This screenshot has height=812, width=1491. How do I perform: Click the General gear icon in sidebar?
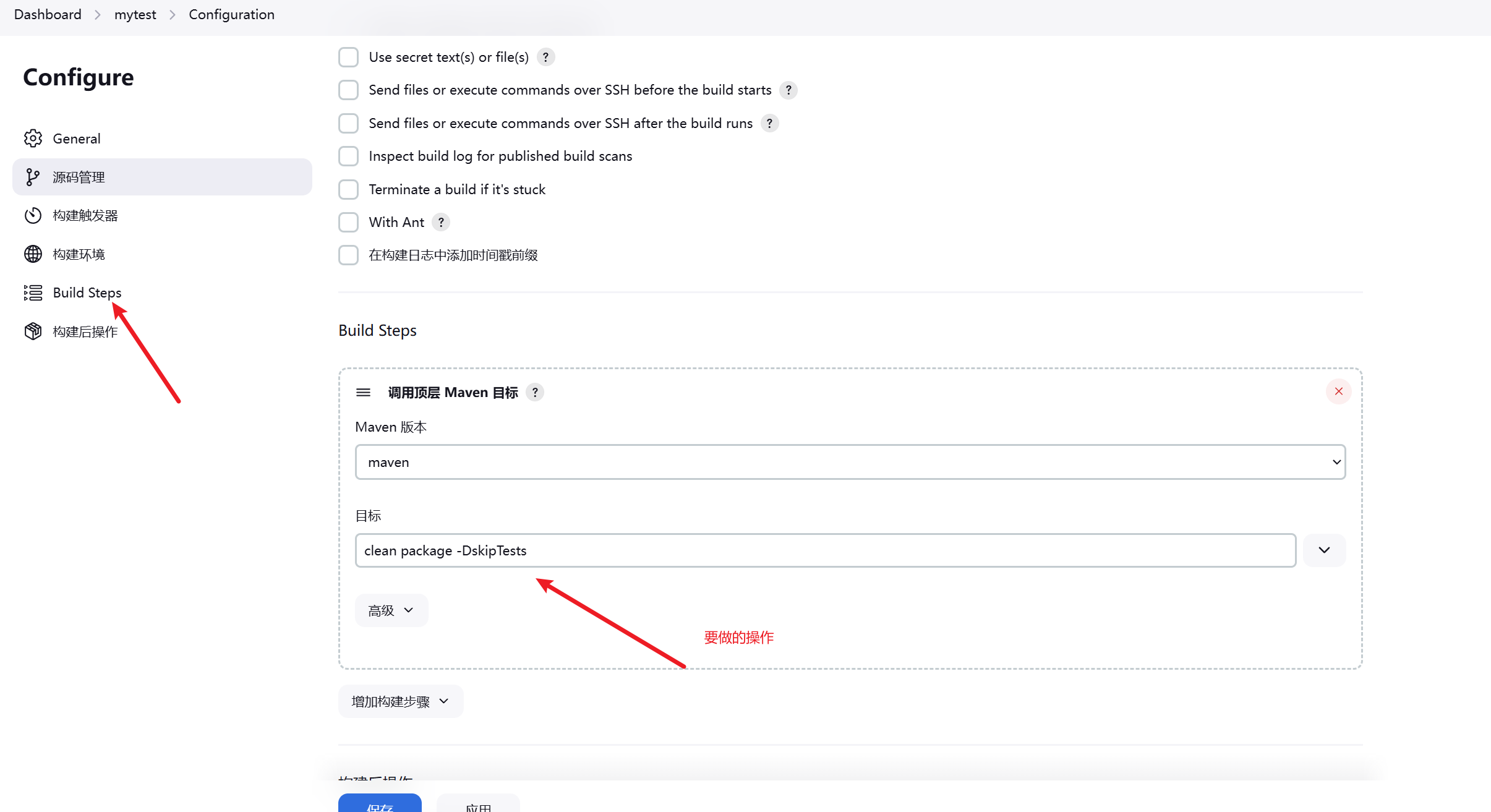click(x=33, y=139)
